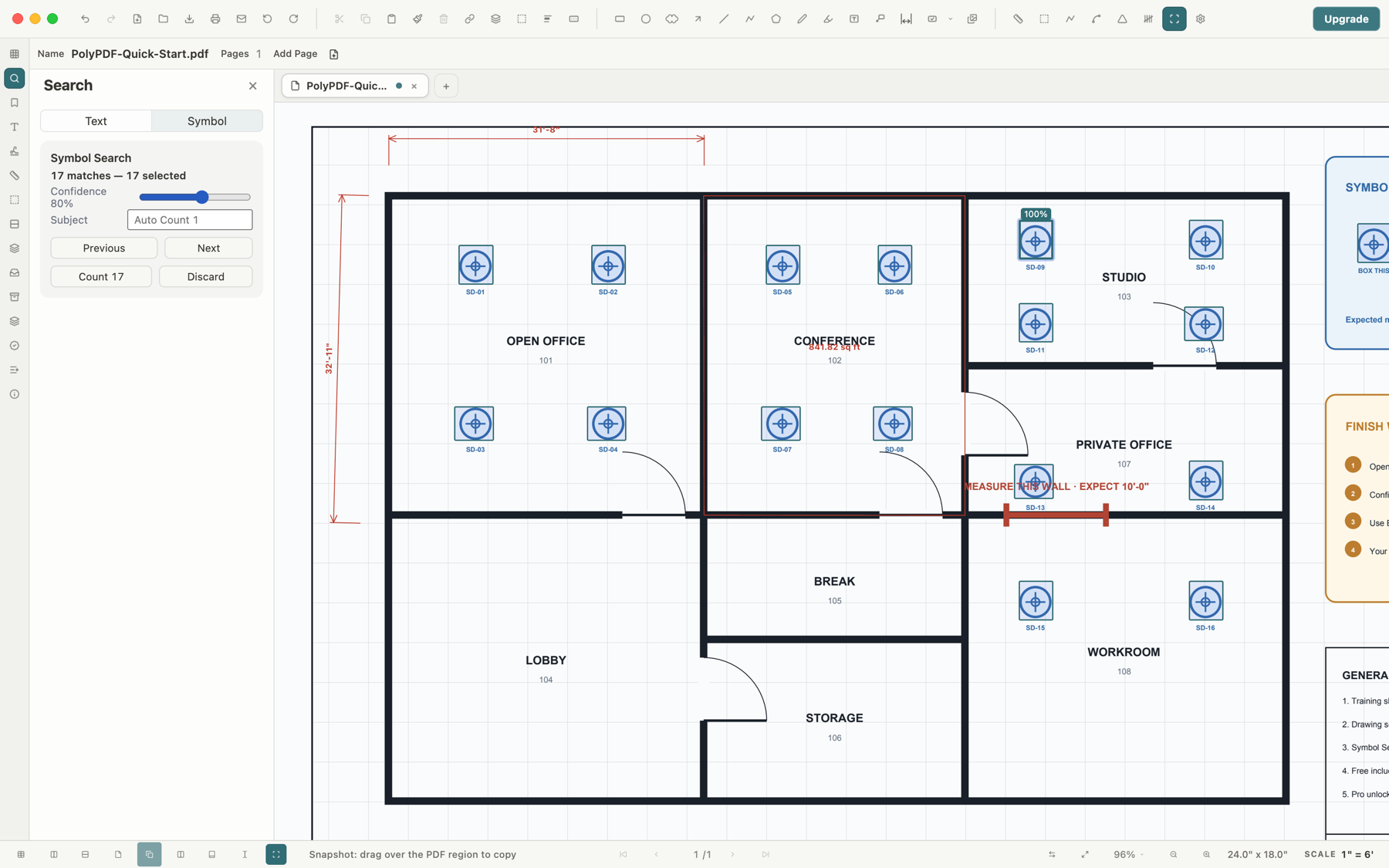Add a new document tab with plus
The width and height of the screenshot is (1389, 868).
click(x=446, y=86)
